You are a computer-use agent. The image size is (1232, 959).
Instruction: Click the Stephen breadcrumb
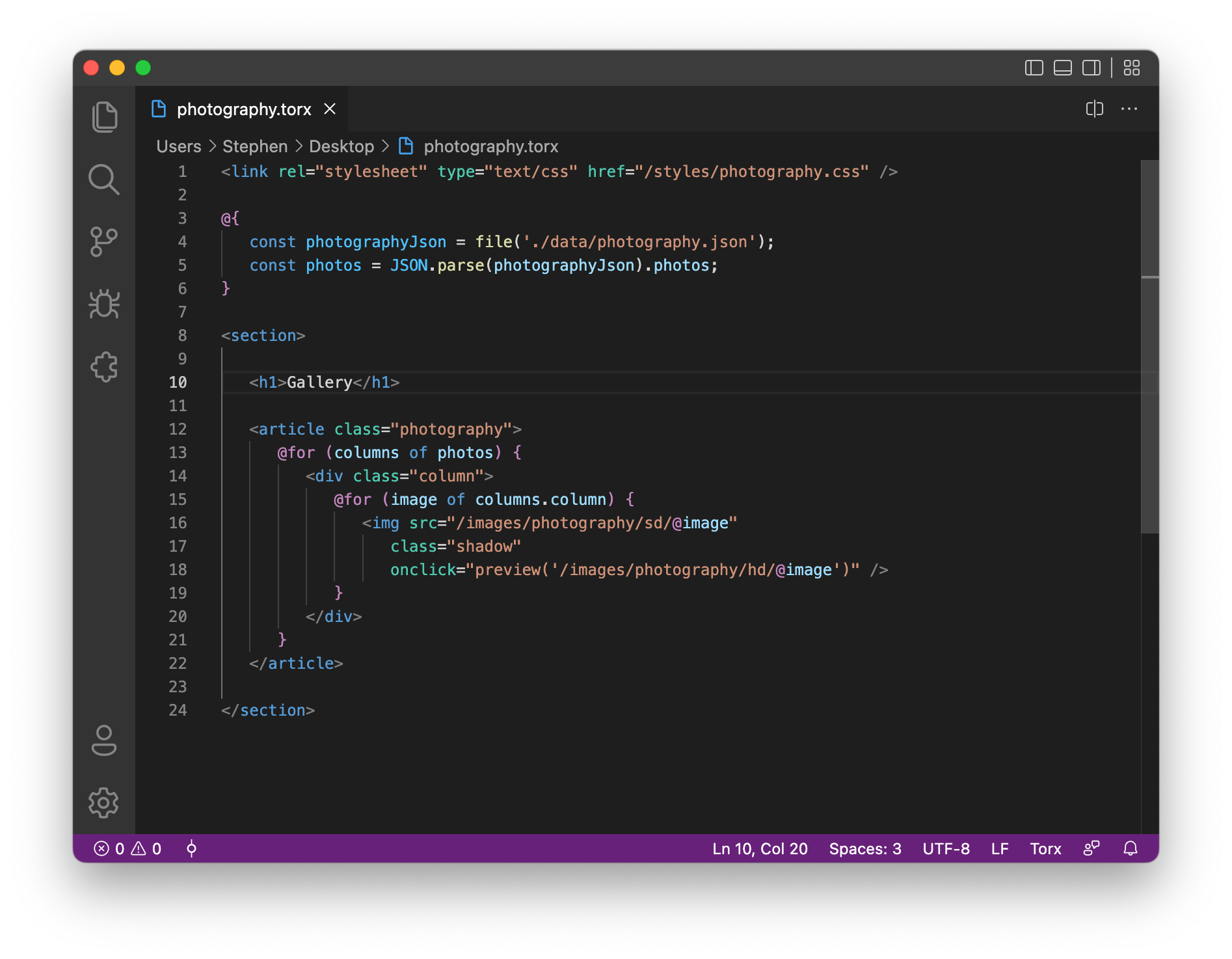[255, 146]
